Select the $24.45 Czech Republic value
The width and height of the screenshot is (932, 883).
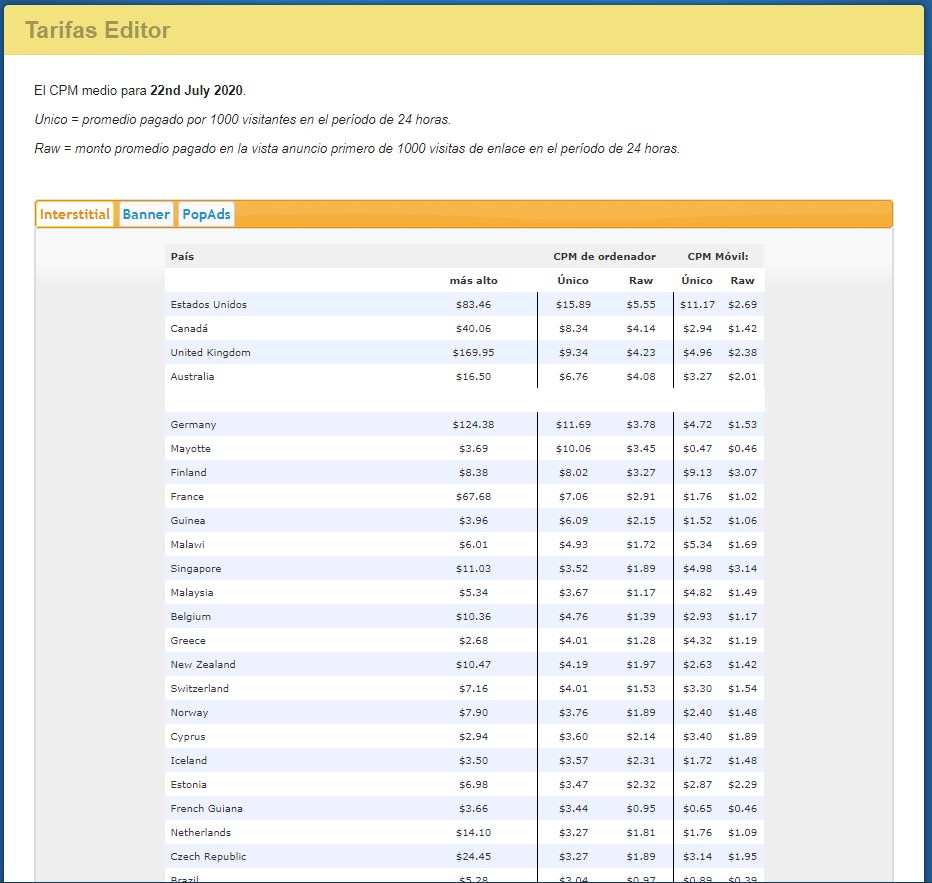(x=474, y=857)
